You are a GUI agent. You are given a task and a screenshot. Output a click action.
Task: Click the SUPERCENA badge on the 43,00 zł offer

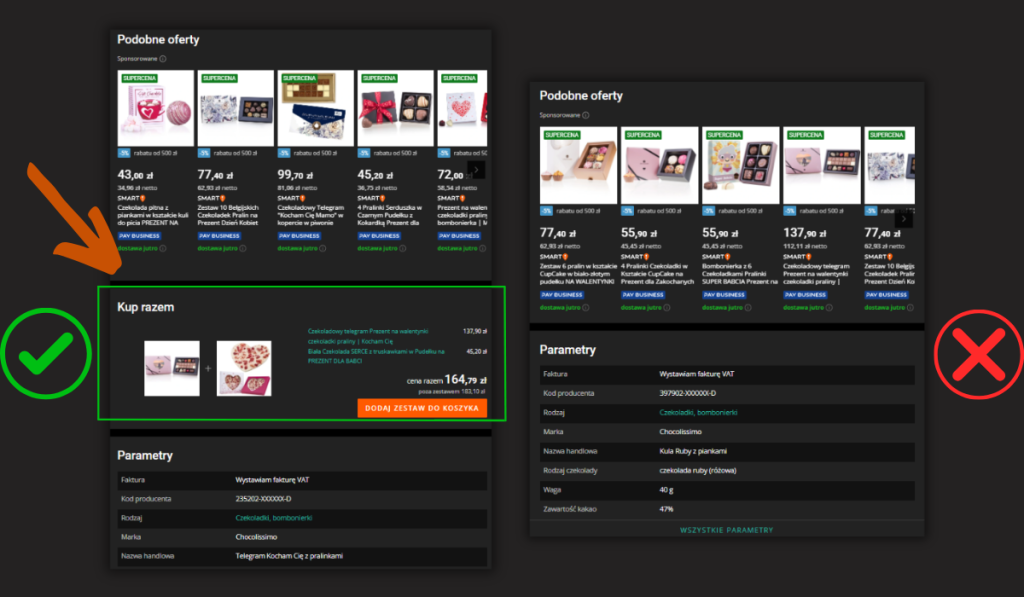(x=139, y=78)
